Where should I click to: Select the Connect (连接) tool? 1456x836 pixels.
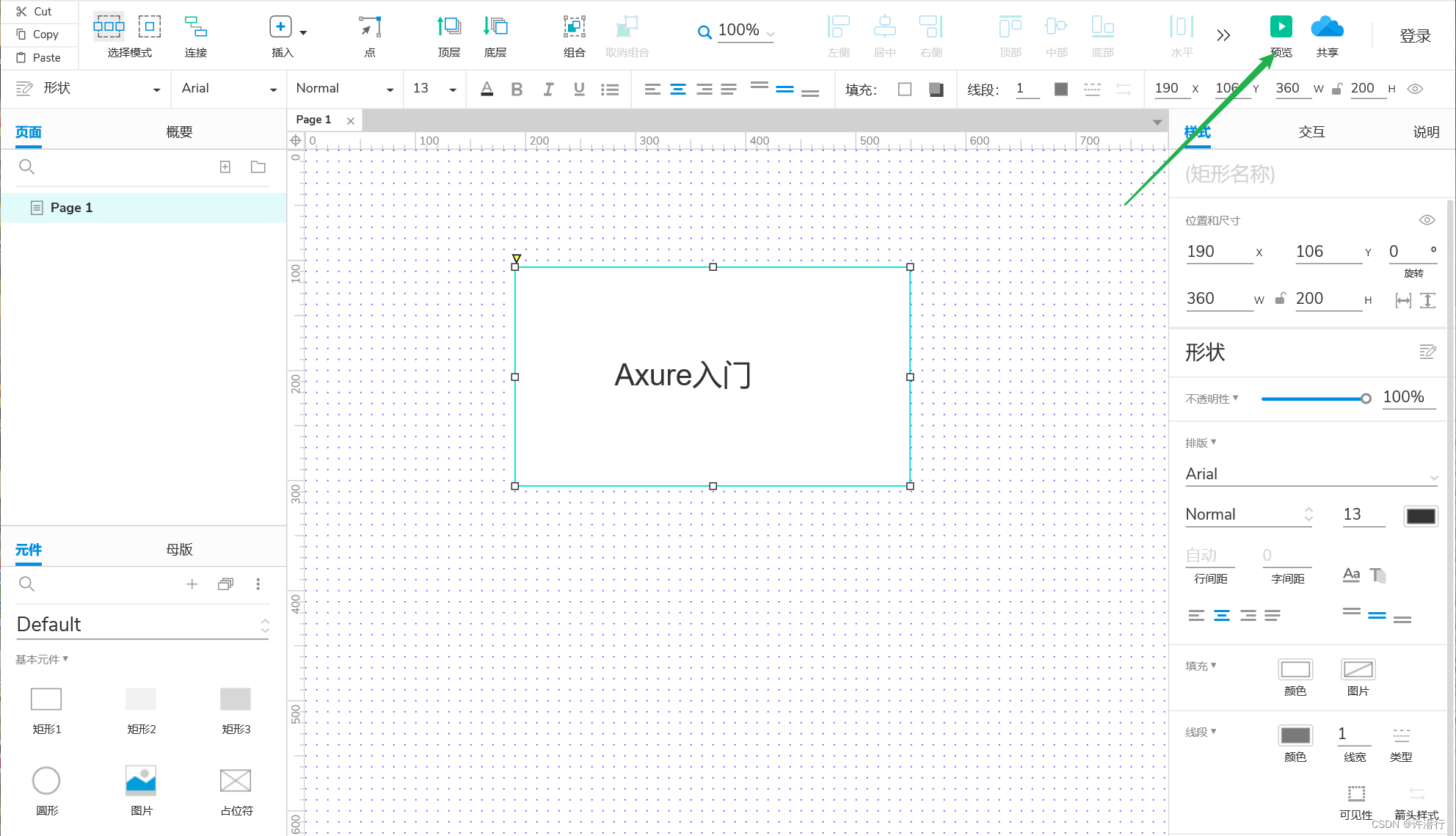pos(195,27)
